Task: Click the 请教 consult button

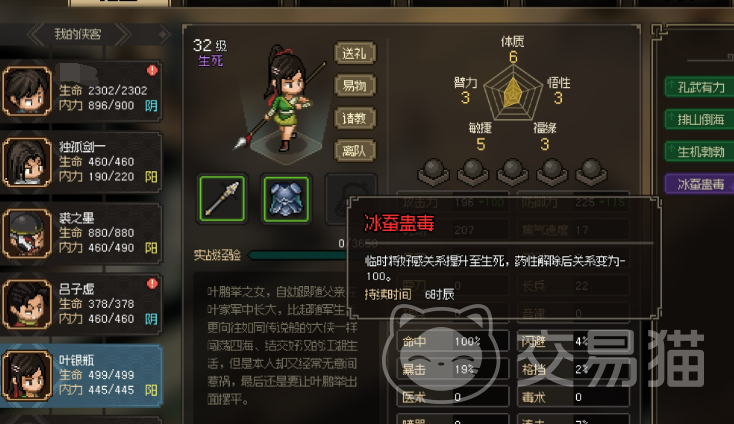Action: point(355,118)
